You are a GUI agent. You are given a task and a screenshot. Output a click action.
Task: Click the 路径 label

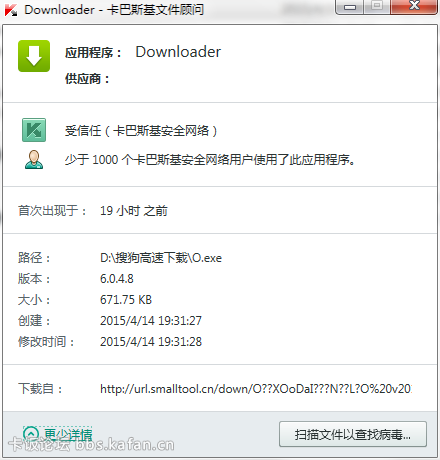[x=34, y=258]
